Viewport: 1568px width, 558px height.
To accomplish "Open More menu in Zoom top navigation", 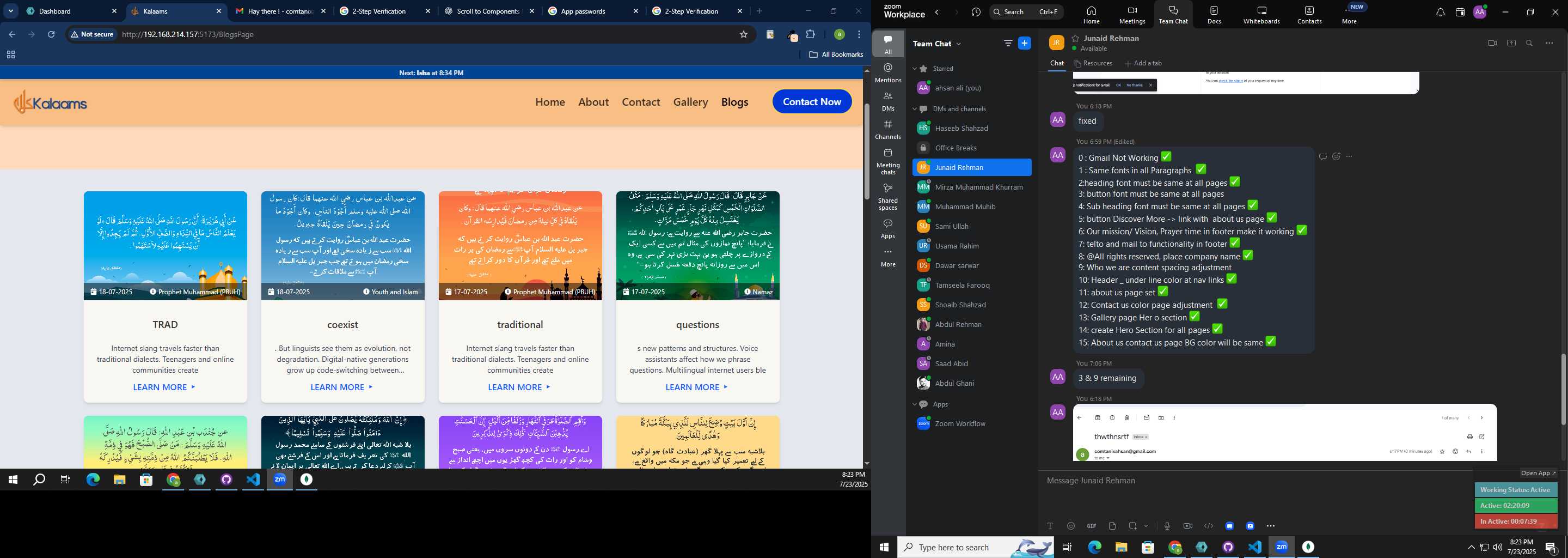I will tap(1350, 14).
